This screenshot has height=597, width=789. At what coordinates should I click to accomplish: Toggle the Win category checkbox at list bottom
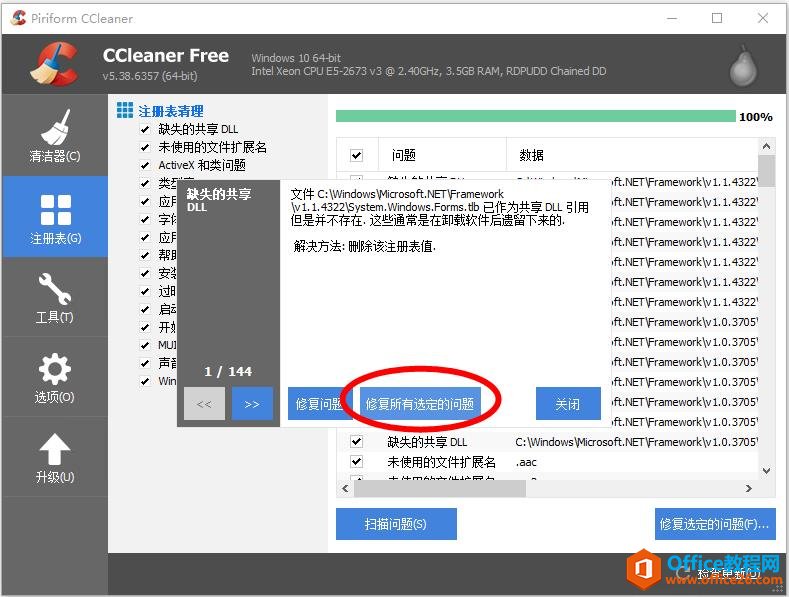[x=145, y=381]
